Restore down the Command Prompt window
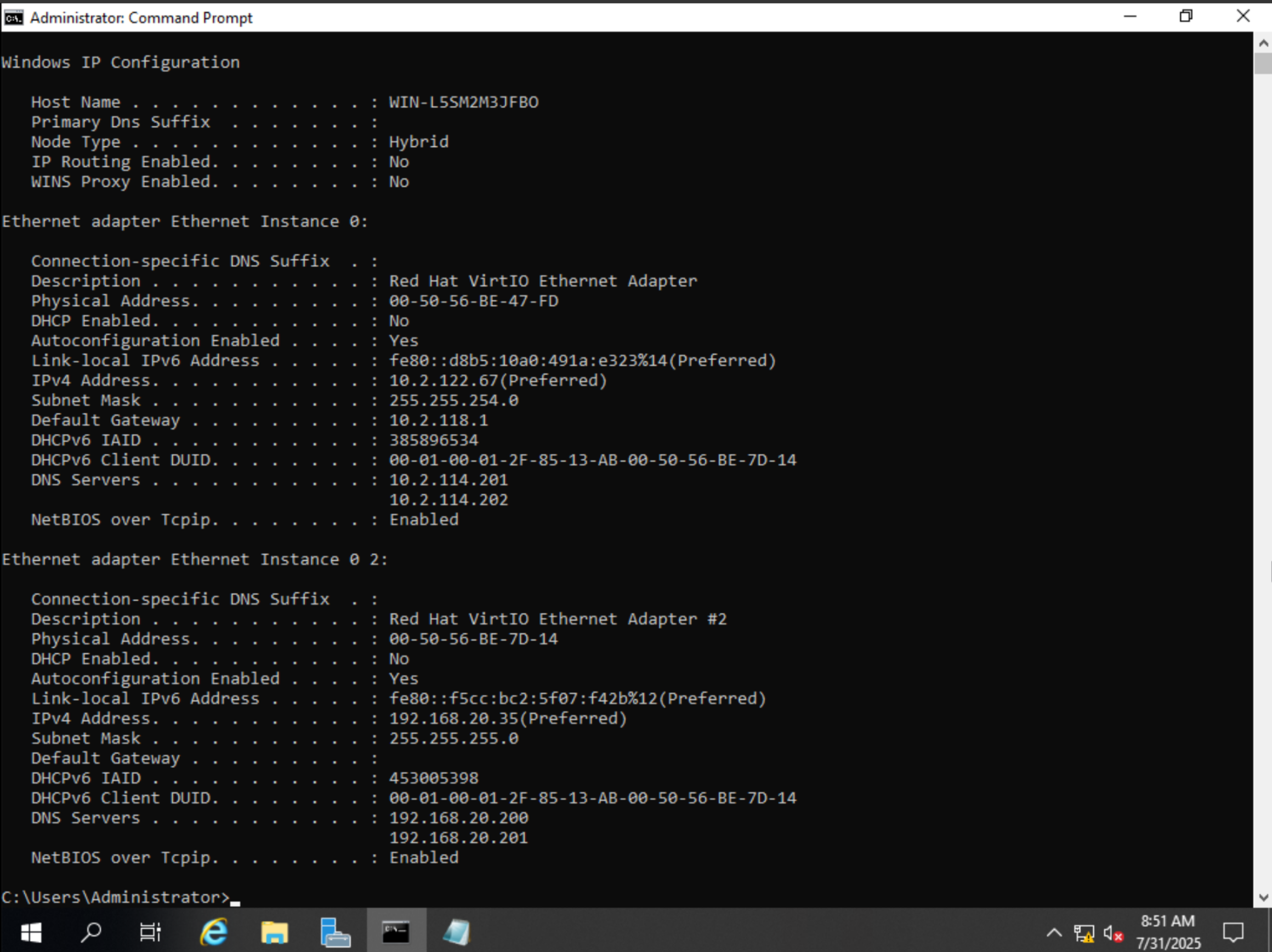 (1186, 16)
